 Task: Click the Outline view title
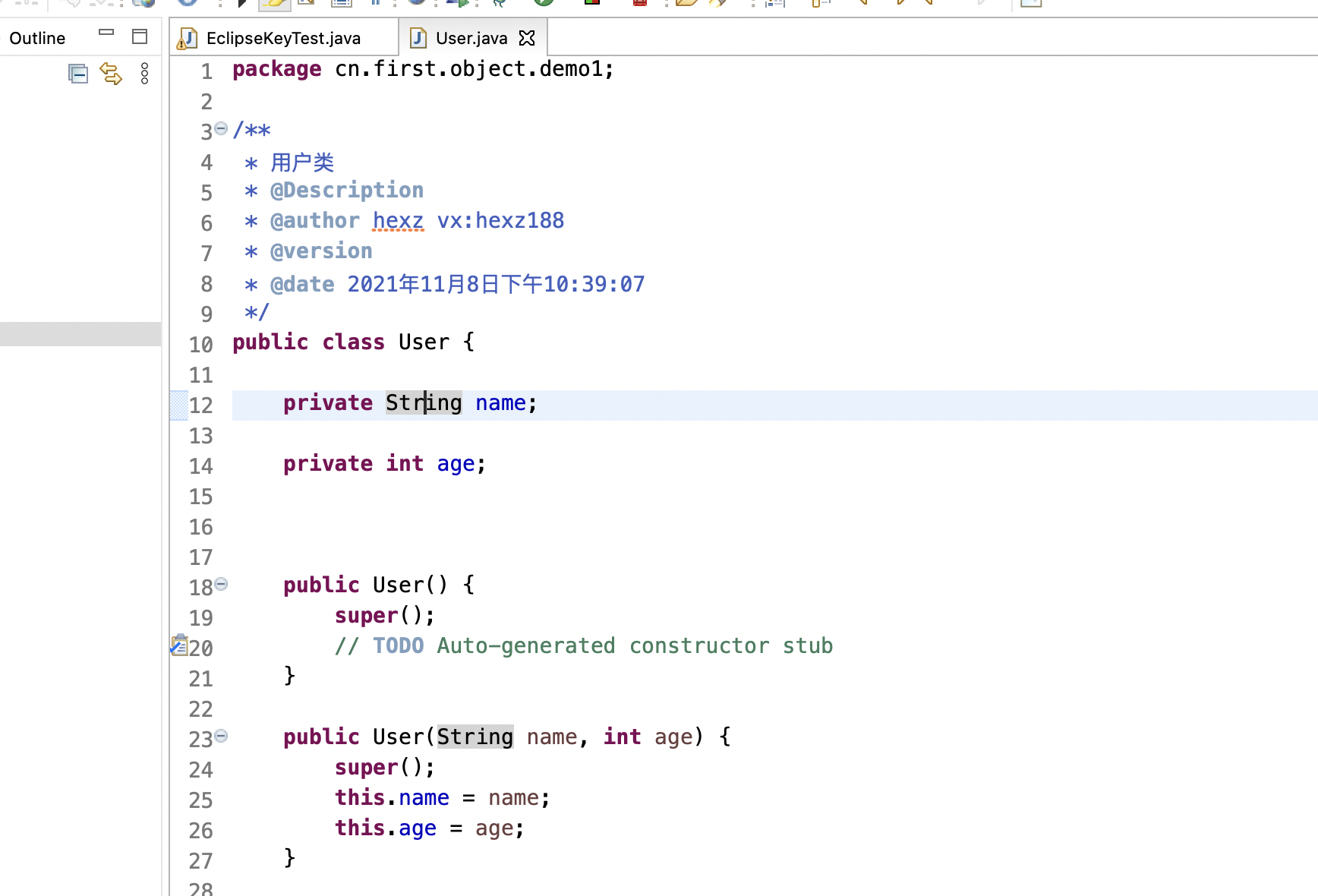37,38
